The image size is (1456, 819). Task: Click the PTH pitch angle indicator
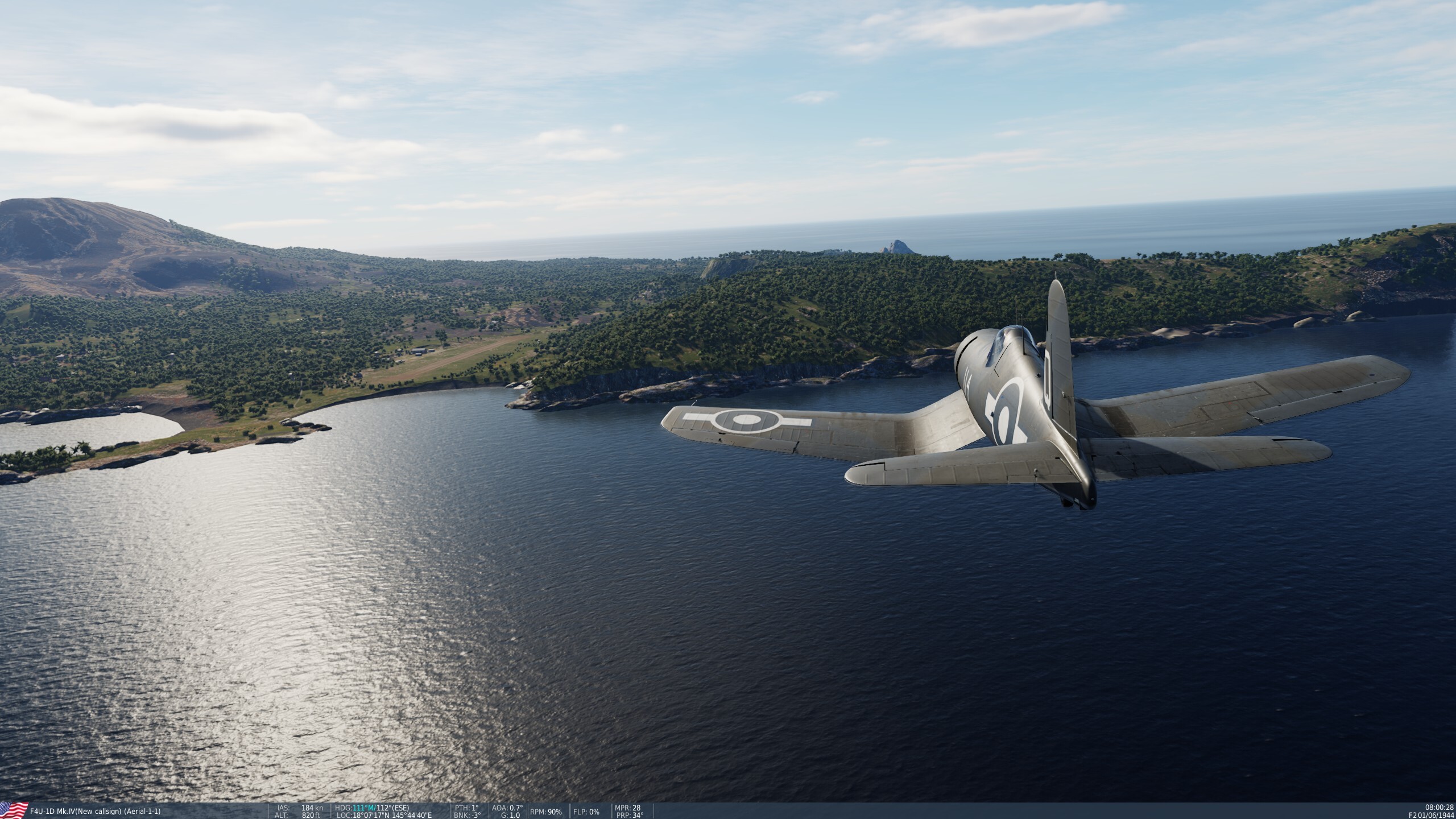466,808
